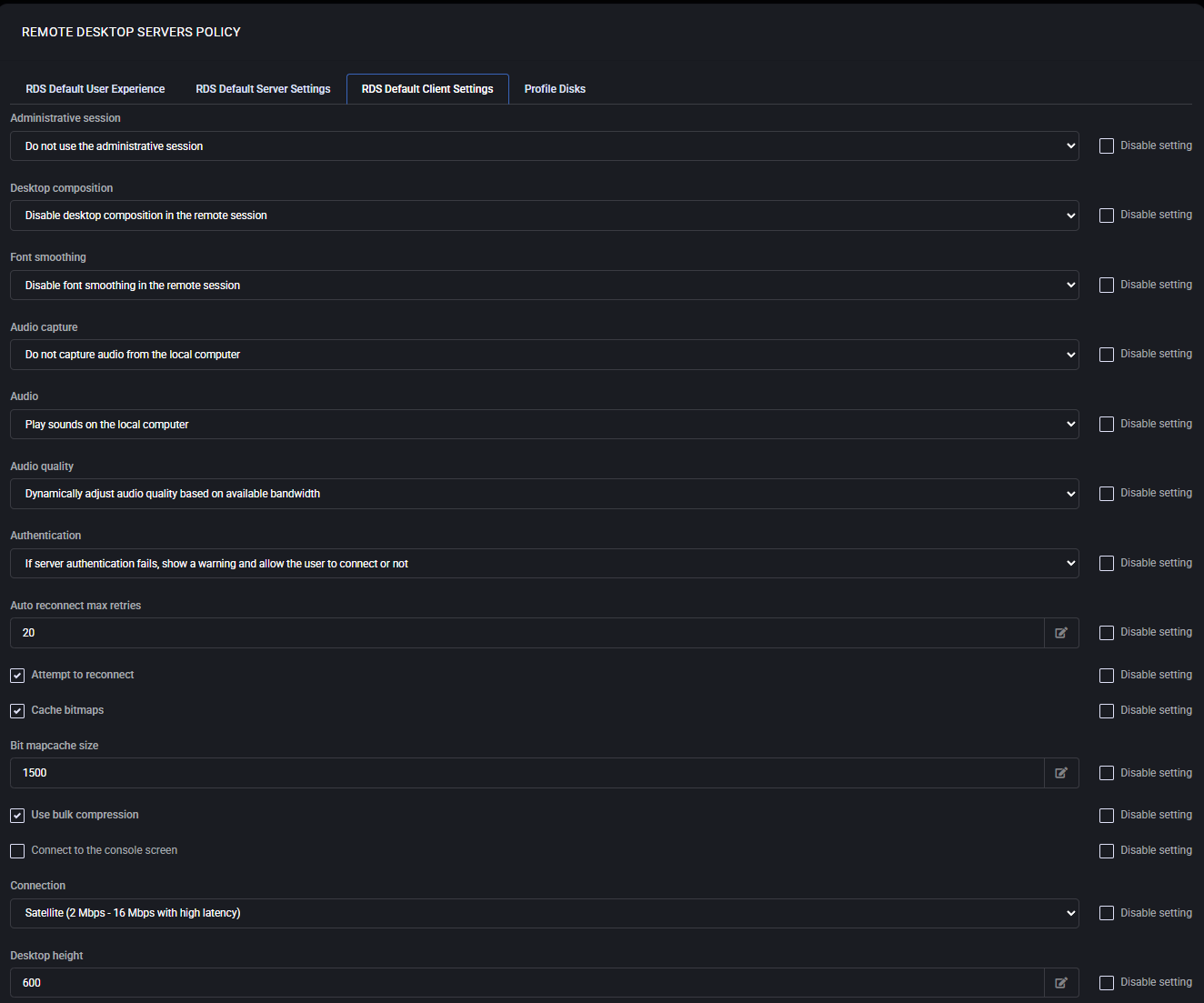Screen dimensions: 1204x1003
Task: Click Bit mapcache size field showing 1500
Action: pos(527,773)
